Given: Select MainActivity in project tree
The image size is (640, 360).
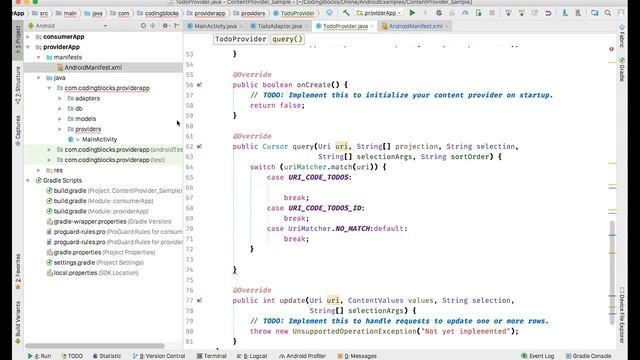Looking at the screenshot, I should (x=99, y=139).
